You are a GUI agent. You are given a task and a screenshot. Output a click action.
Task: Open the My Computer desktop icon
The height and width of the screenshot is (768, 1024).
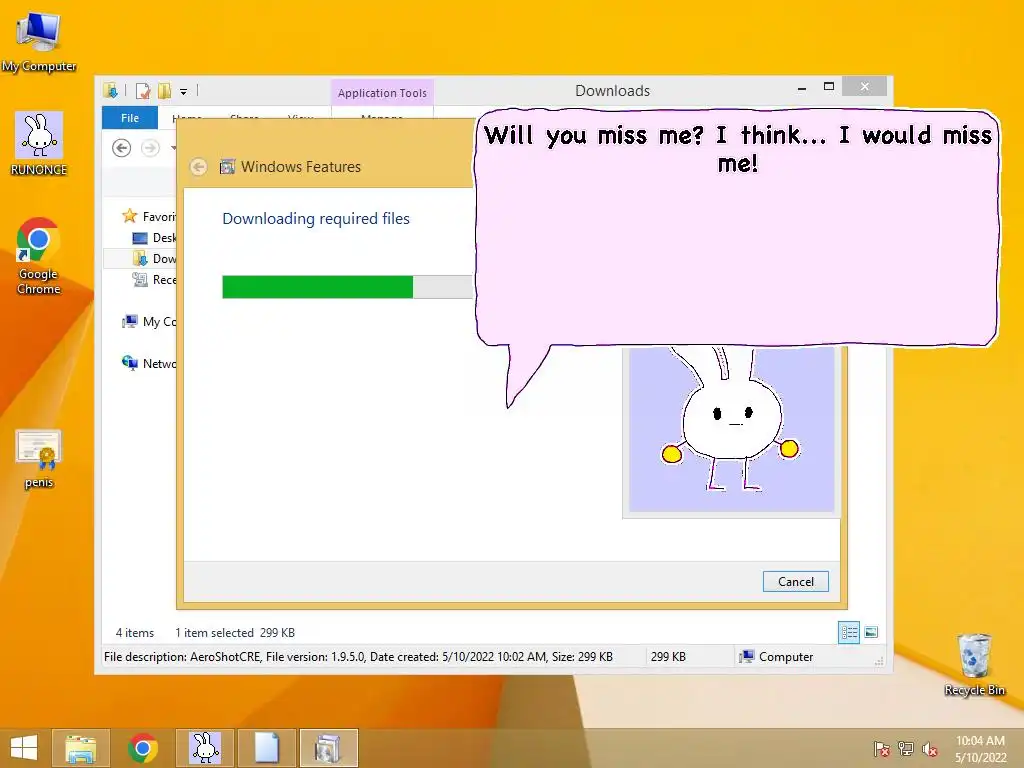pyautogui.click(x=39, y=42)
